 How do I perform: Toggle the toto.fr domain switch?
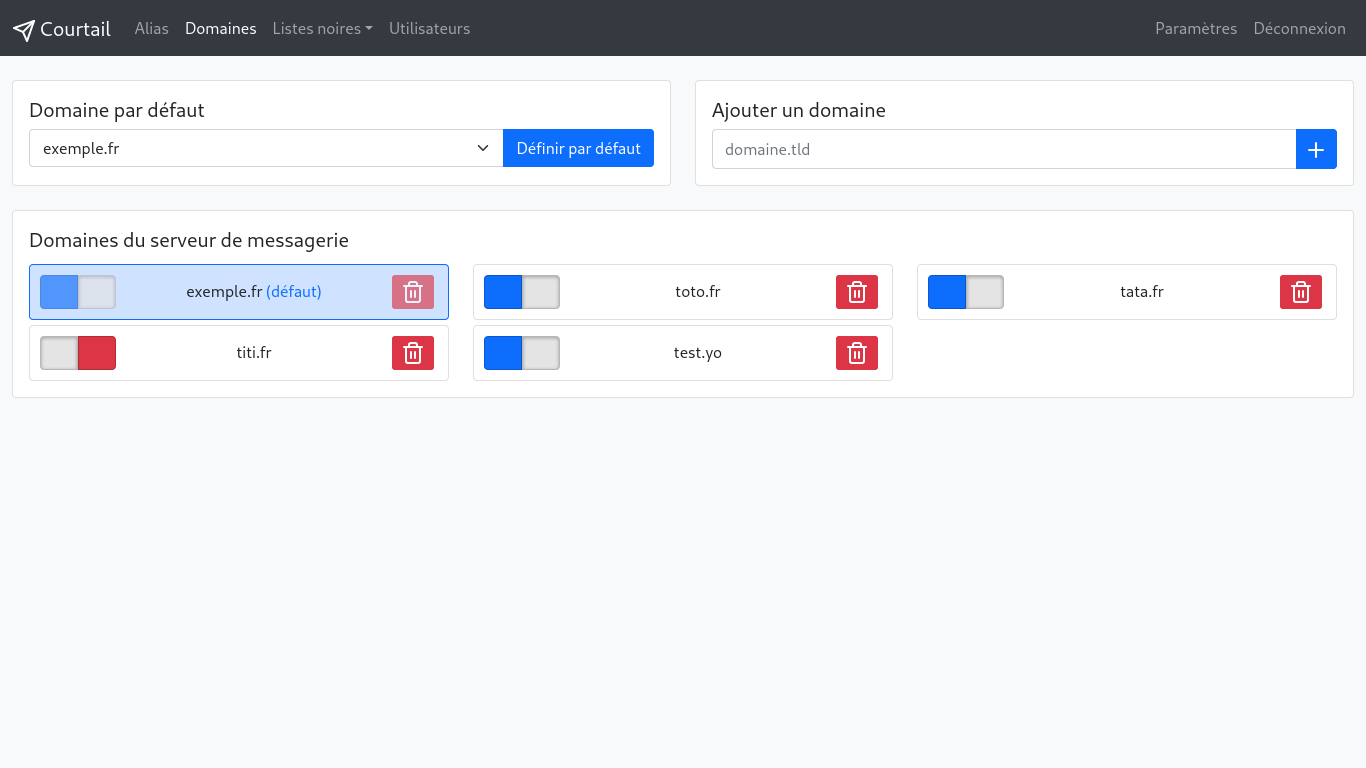522,292
